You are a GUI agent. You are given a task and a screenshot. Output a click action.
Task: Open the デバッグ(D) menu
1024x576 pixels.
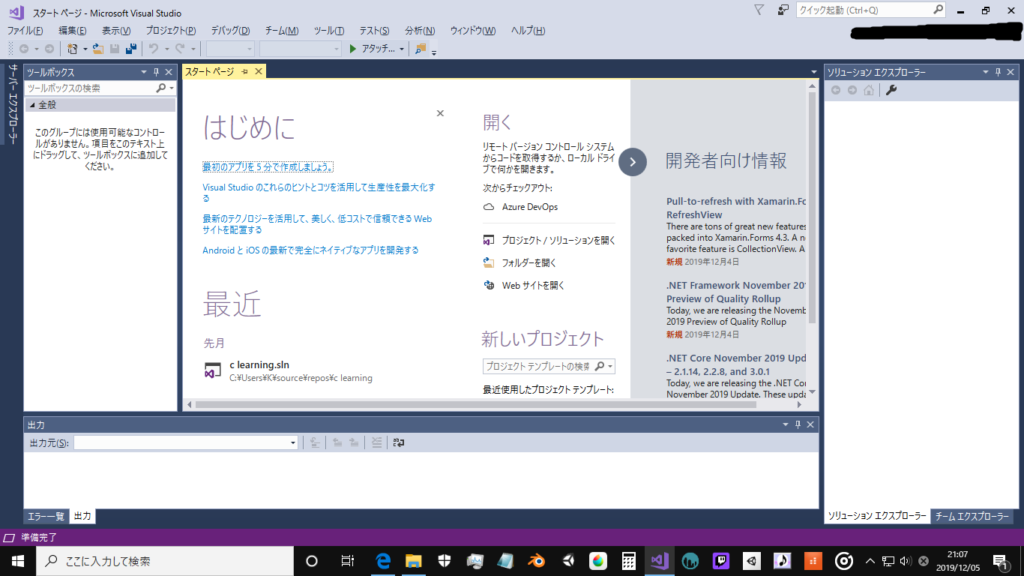tap(230, 31)
